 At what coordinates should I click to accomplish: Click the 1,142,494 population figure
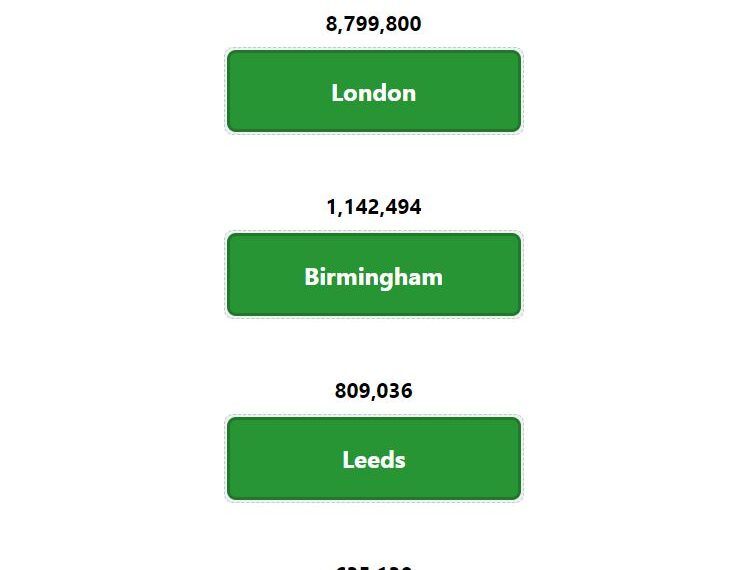[374, 207]
